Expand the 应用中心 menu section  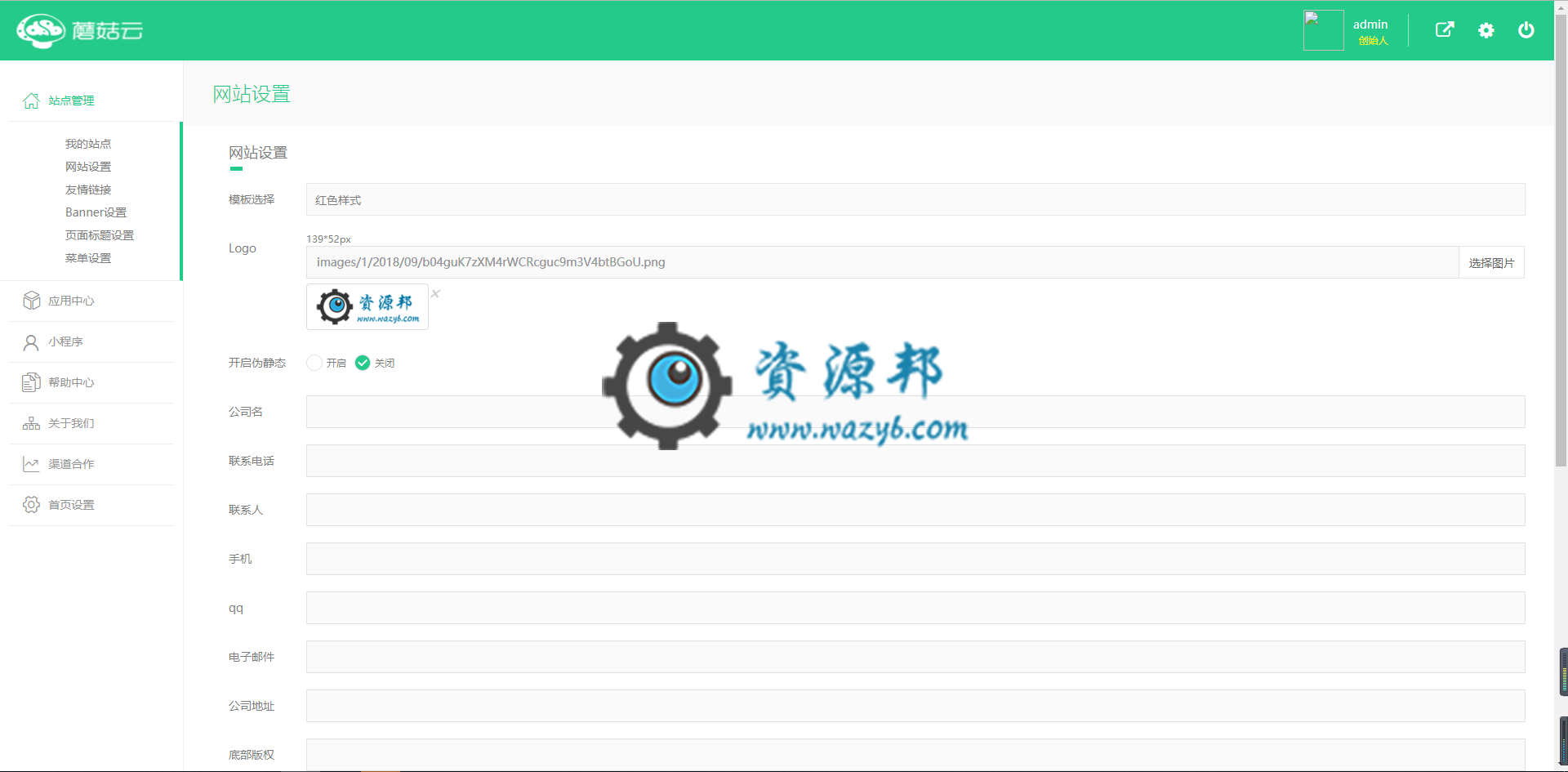tap(91, 301)
